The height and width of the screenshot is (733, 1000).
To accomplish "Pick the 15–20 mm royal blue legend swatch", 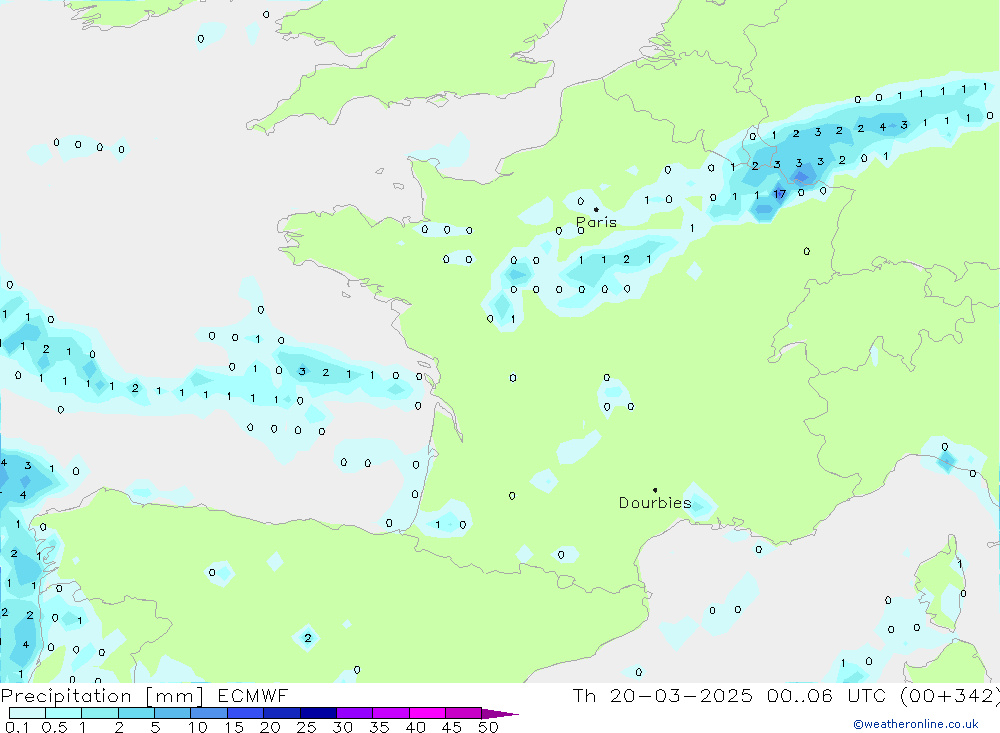I will 245,713.
